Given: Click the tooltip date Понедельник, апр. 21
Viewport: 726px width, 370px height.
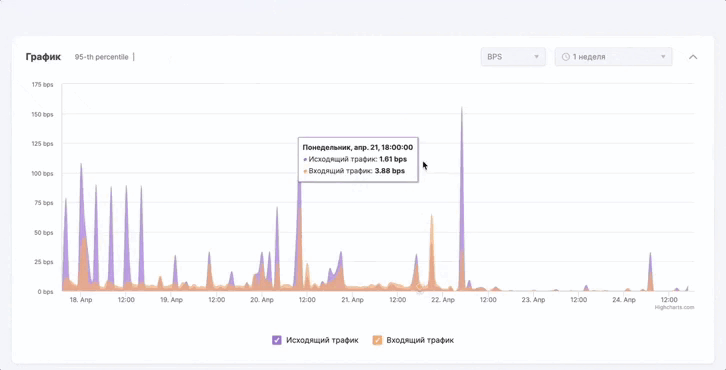Looking at the screenshot, I should tap(357, 148).
